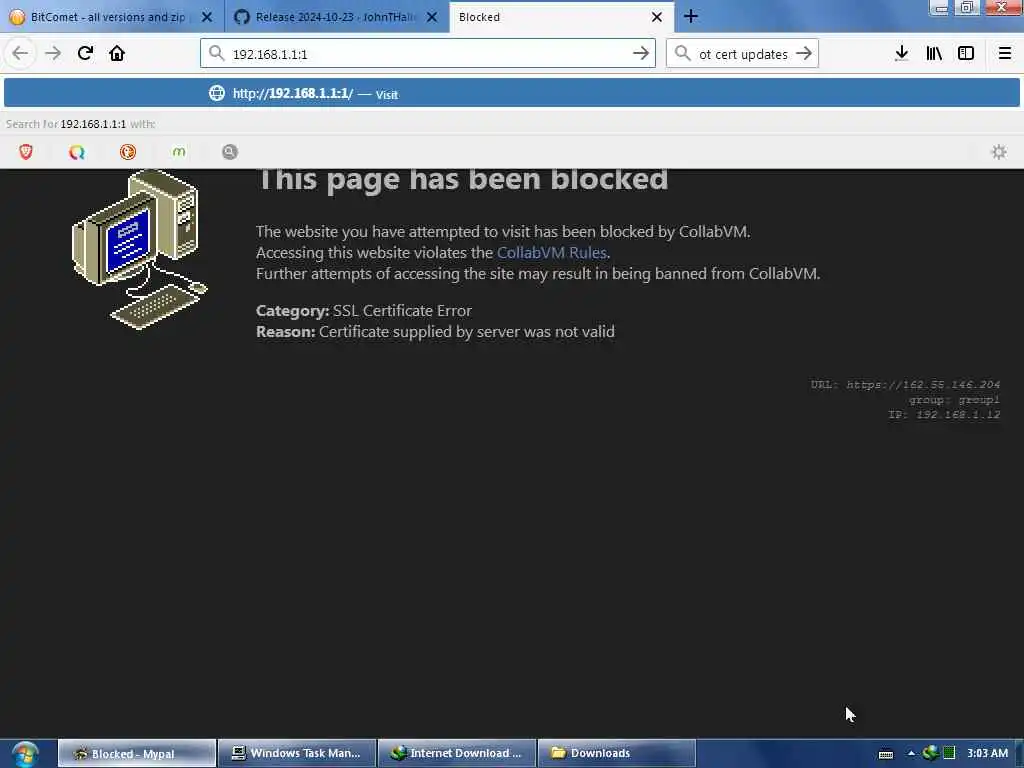The image size is (1024, 768).
Task: Click the search bar go arrow
Action: click(x=804, y=54)
